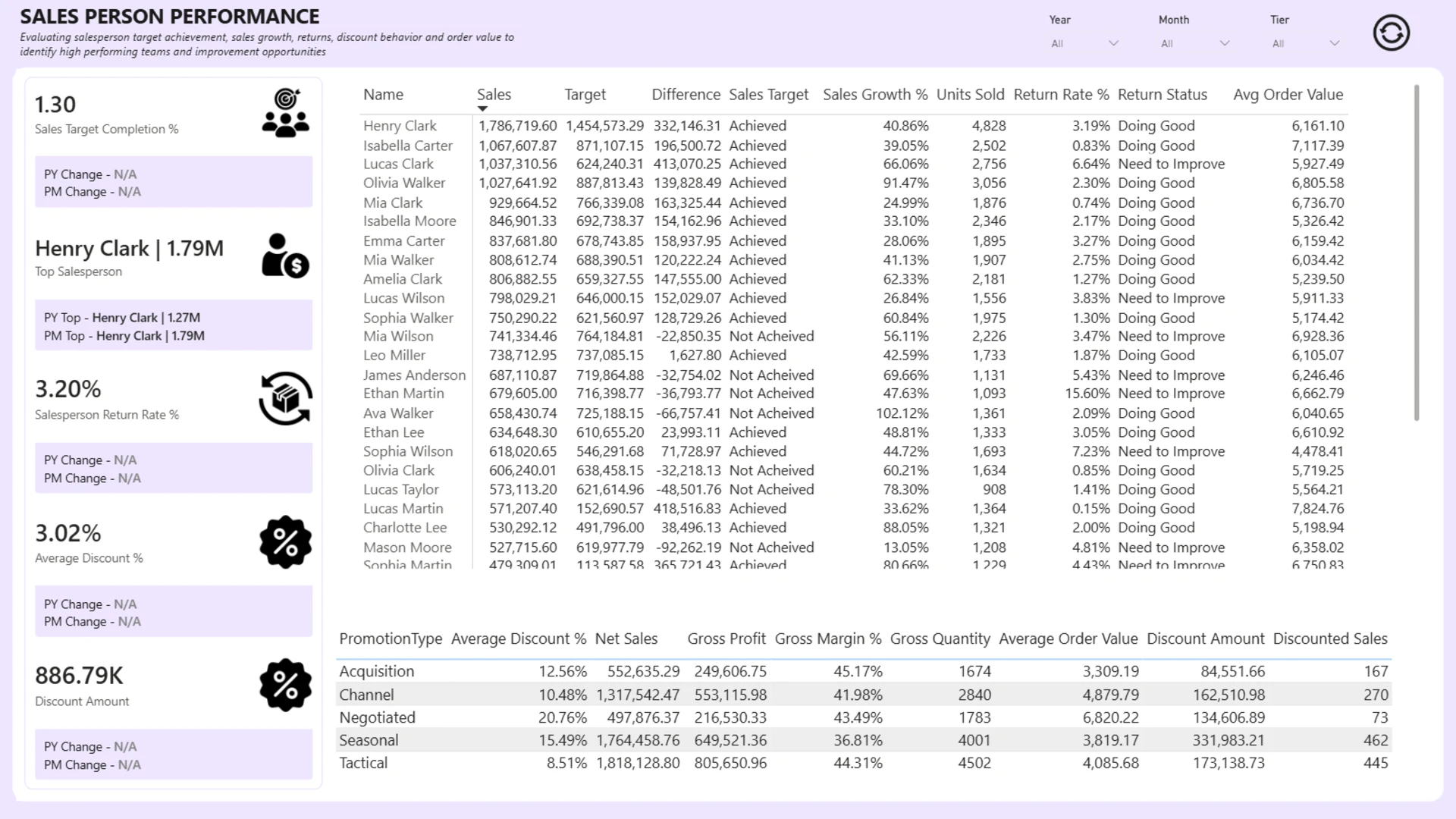The image size is (1456, 819).
Task: Sort promotions by Gross Profit header
Action: coord(726,639)
